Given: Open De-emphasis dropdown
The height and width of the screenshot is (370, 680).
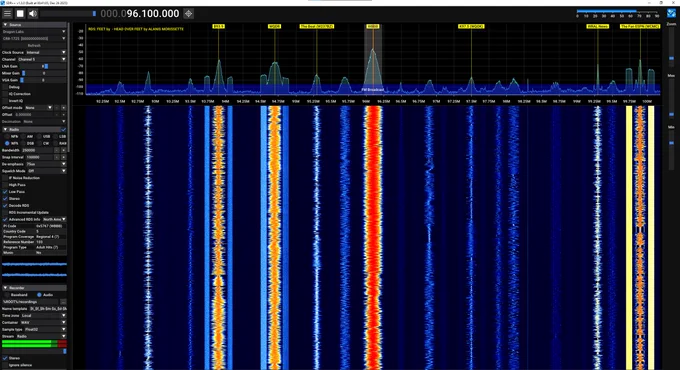Looking at the screenshot, I should pyautogui.click(x=46, y=164).
